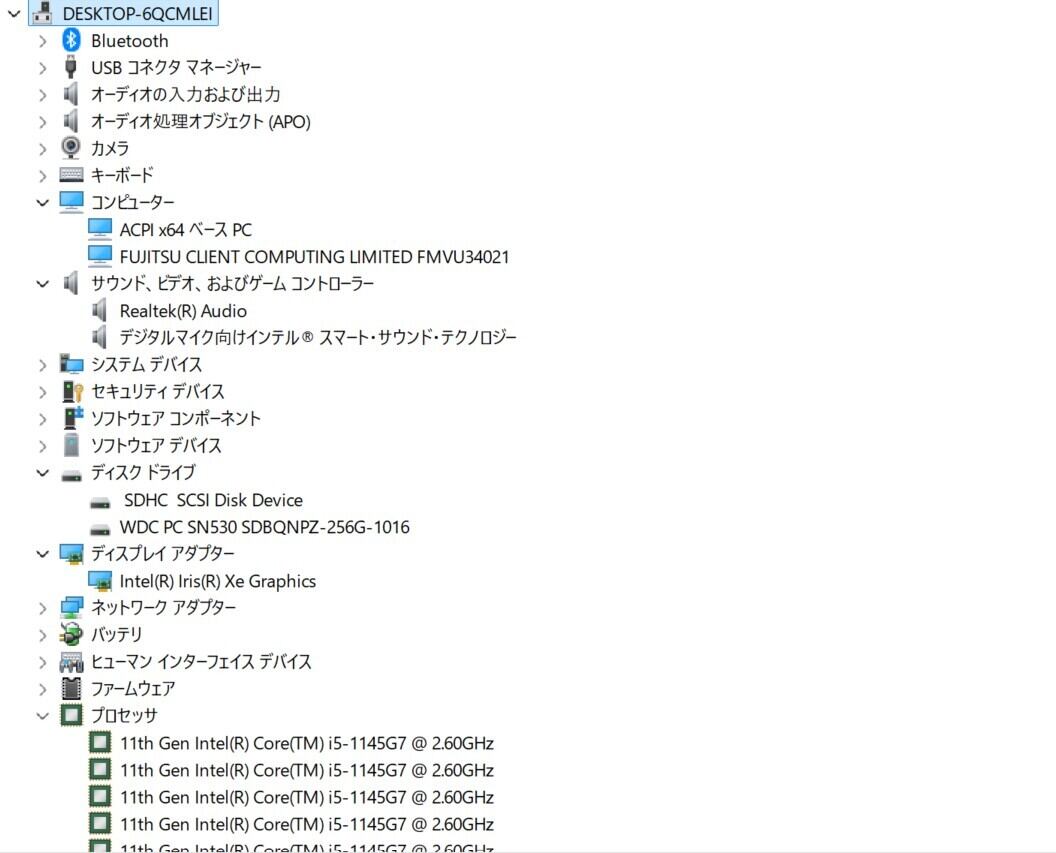Select the オーディオ処理オブジェクト (APO) label
Image resolution: width=1056 pixels, height=853 pixels.
click(201, 121)
